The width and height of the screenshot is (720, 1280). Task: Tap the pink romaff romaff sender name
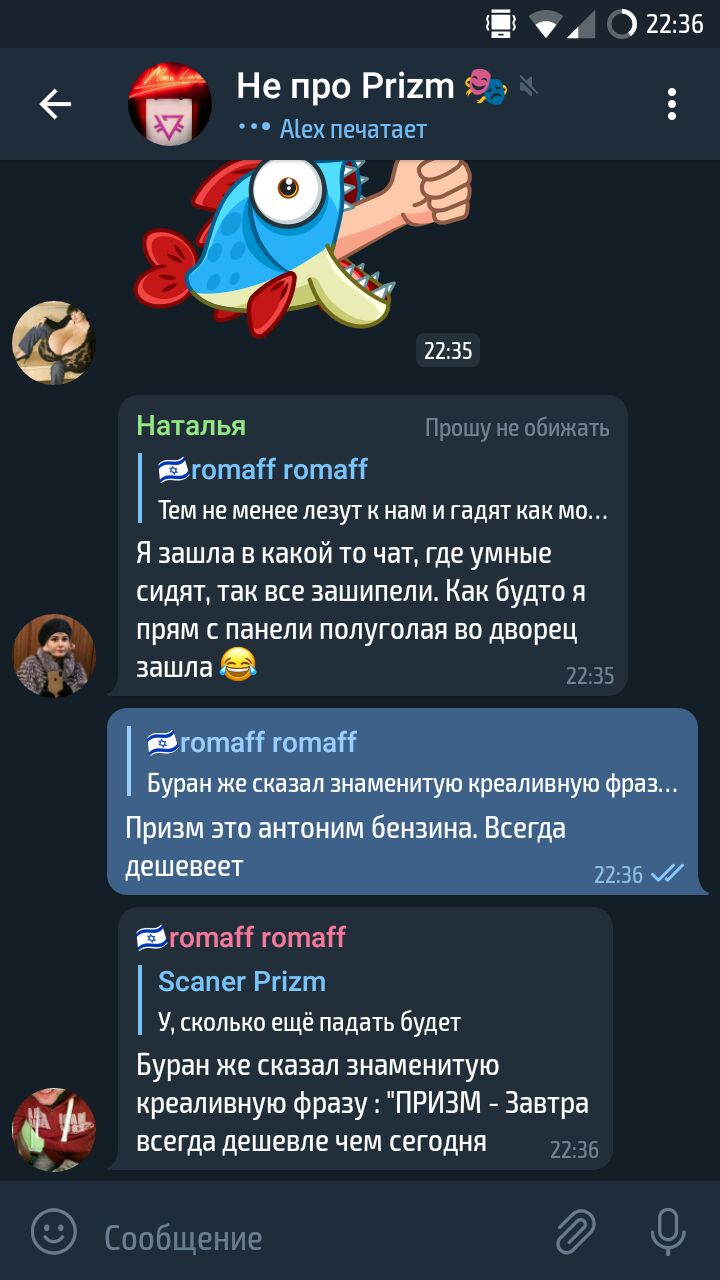pos(241,937)
